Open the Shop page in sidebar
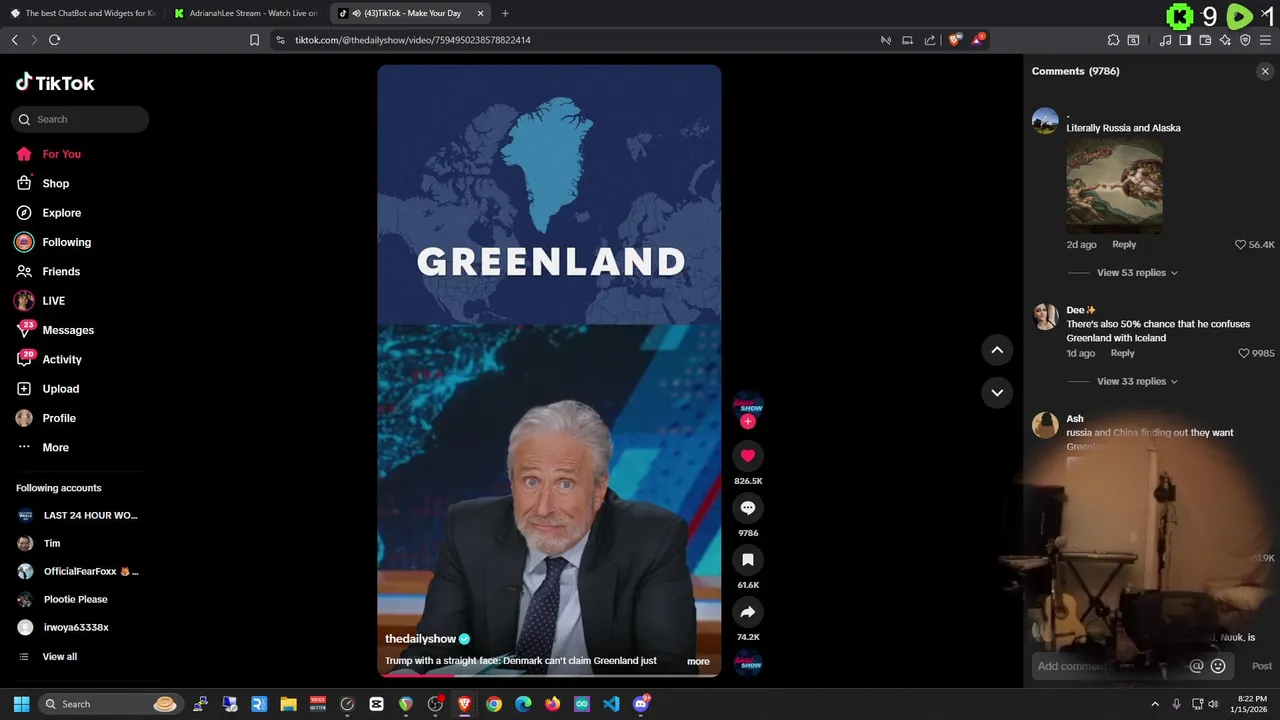The width and height of the screenshot is (1280, 720). pyautogui.click(x=55, y=183)
